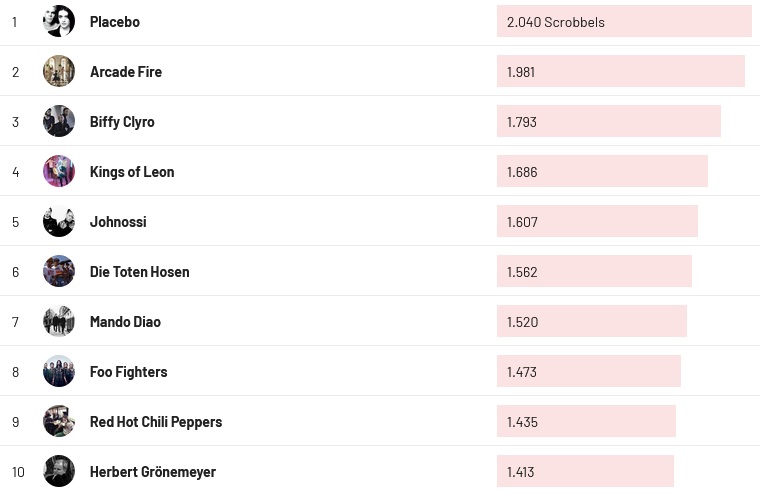This screenshot has height=494, width=760.
Task: Click the 1.520 scrobble bar for Mando Diao
Action: [x=592, y=321]
